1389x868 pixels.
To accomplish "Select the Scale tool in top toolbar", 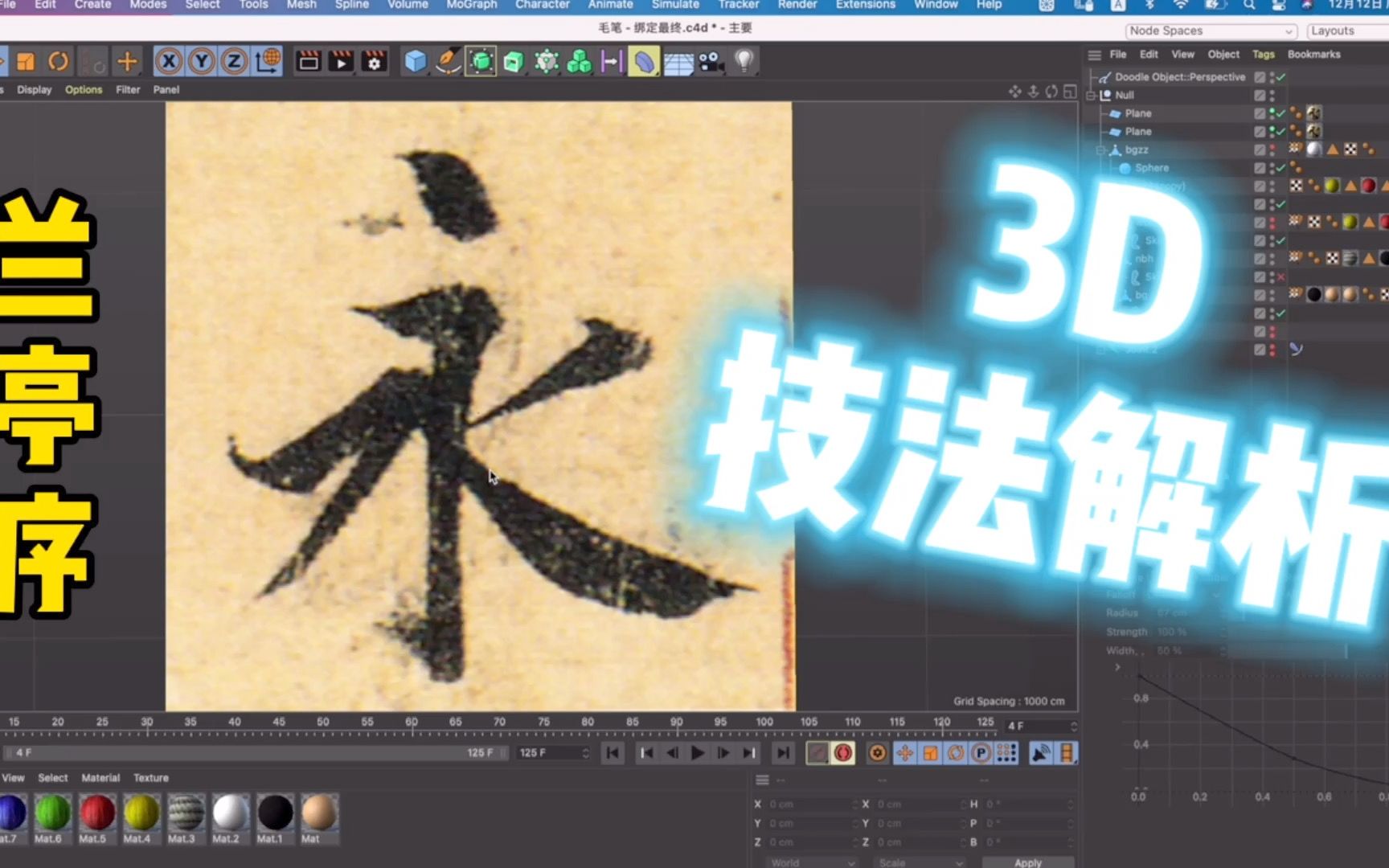I will coord(26,61).
